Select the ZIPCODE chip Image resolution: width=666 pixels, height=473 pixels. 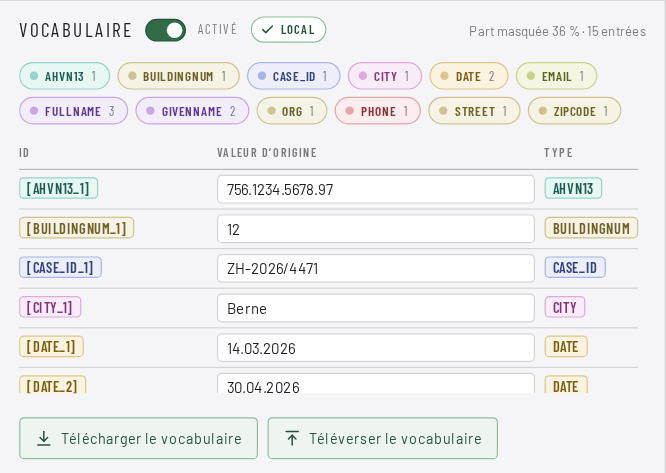tap(574, 111)
